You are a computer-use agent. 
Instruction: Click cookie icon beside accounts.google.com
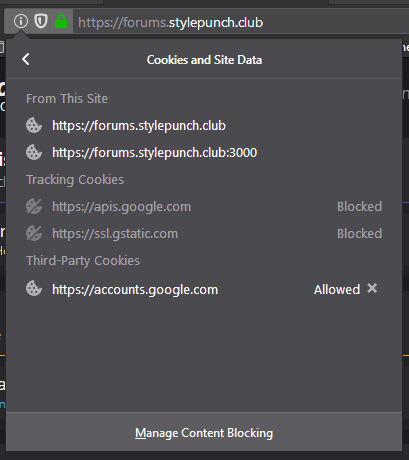(34, 289)
